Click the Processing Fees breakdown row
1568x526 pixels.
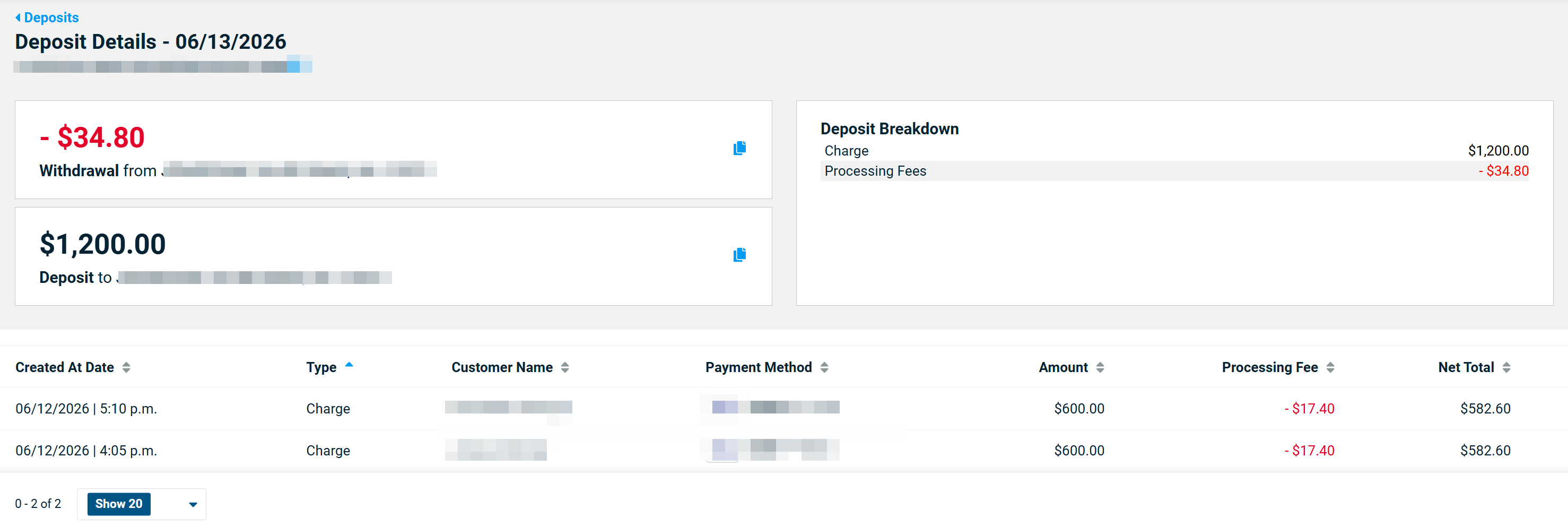click(1175, 171)
